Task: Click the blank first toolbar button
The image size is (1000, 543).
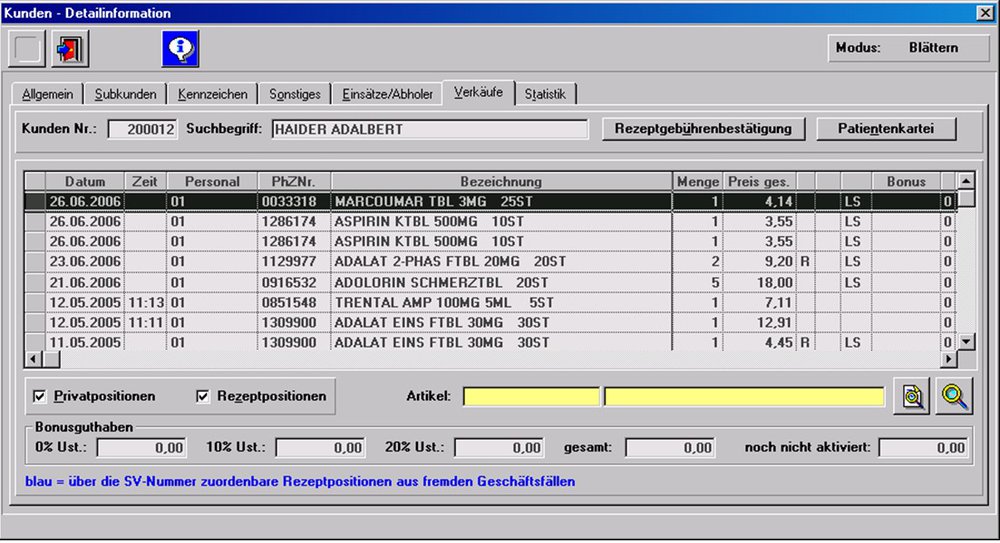Action: (27, 49)
